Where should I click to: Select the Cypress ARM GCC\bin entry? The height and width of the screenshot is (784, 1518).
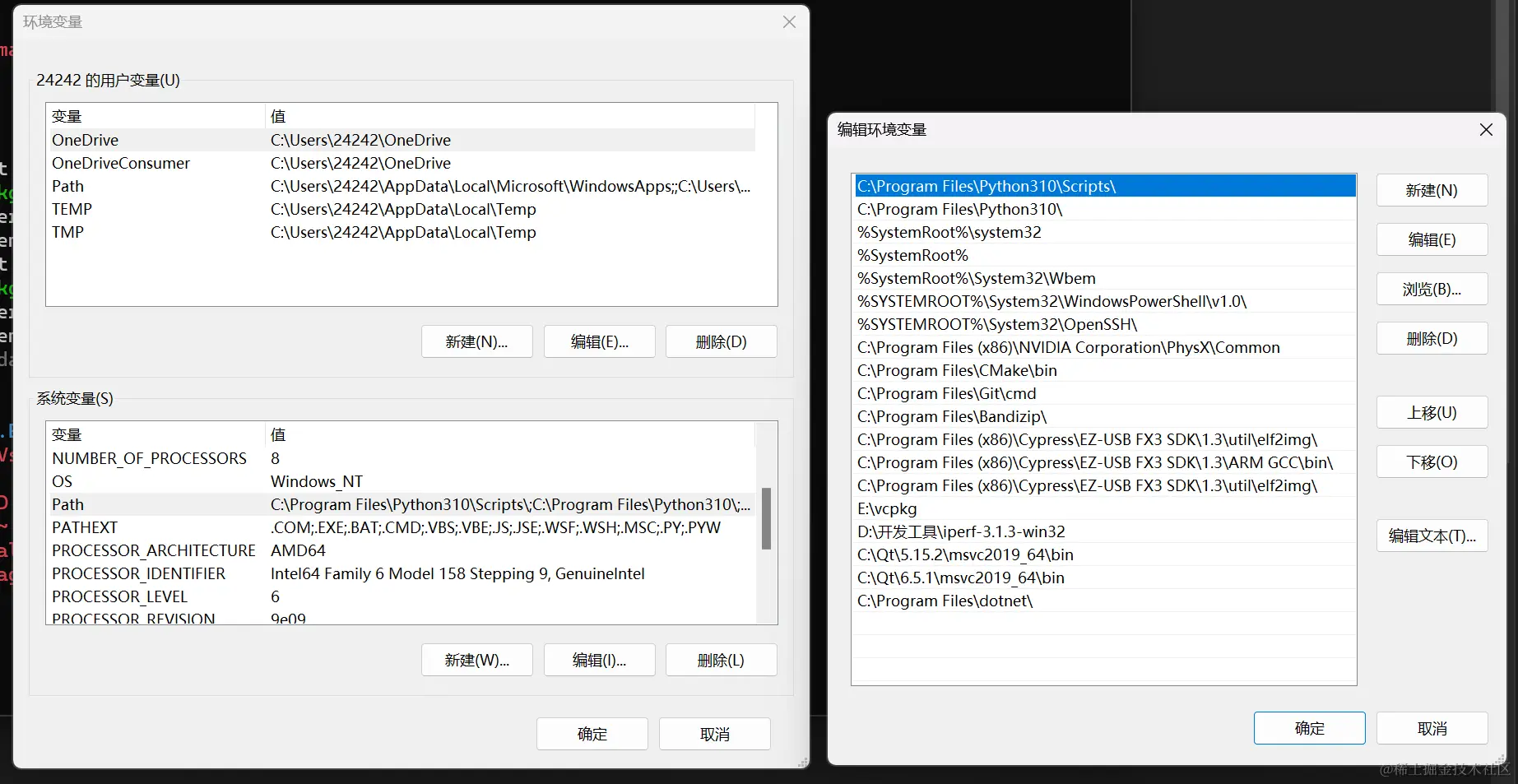pos(1104,462)
